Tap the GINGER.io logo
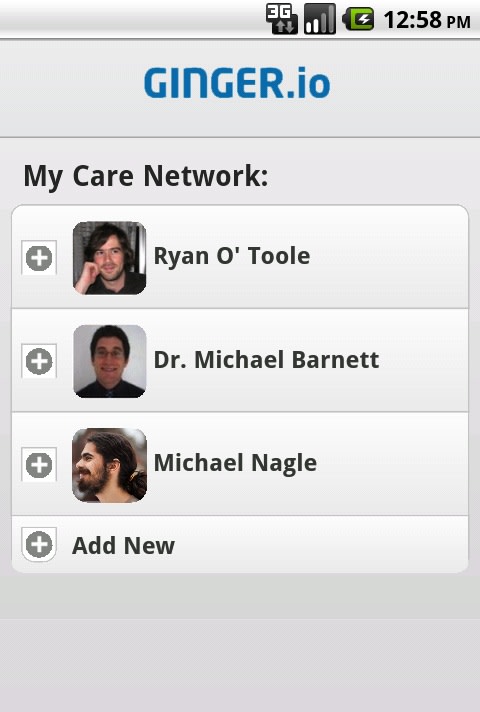The width and height of the screenshot is (480, 712). click(x=237, y=83)
